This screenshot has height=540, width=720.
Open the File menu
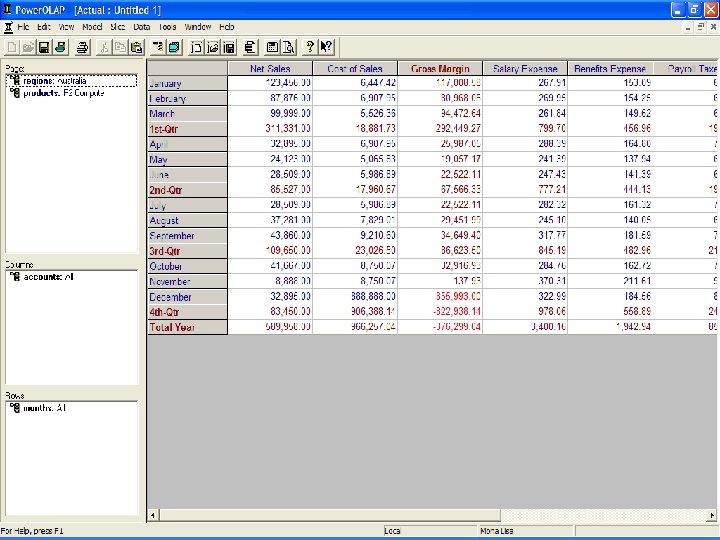[x=23, y=27]
